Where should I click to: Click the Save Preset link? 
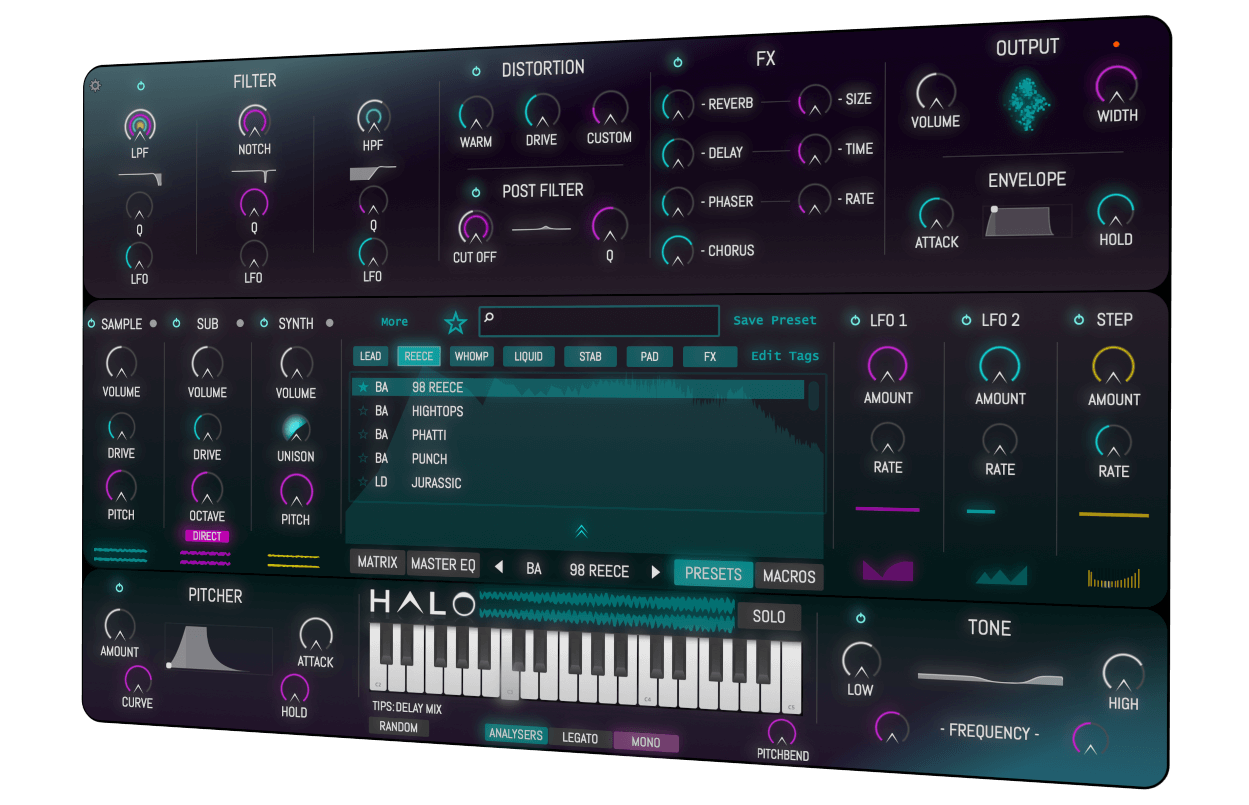pyautogui.click(x=774, y=320)
